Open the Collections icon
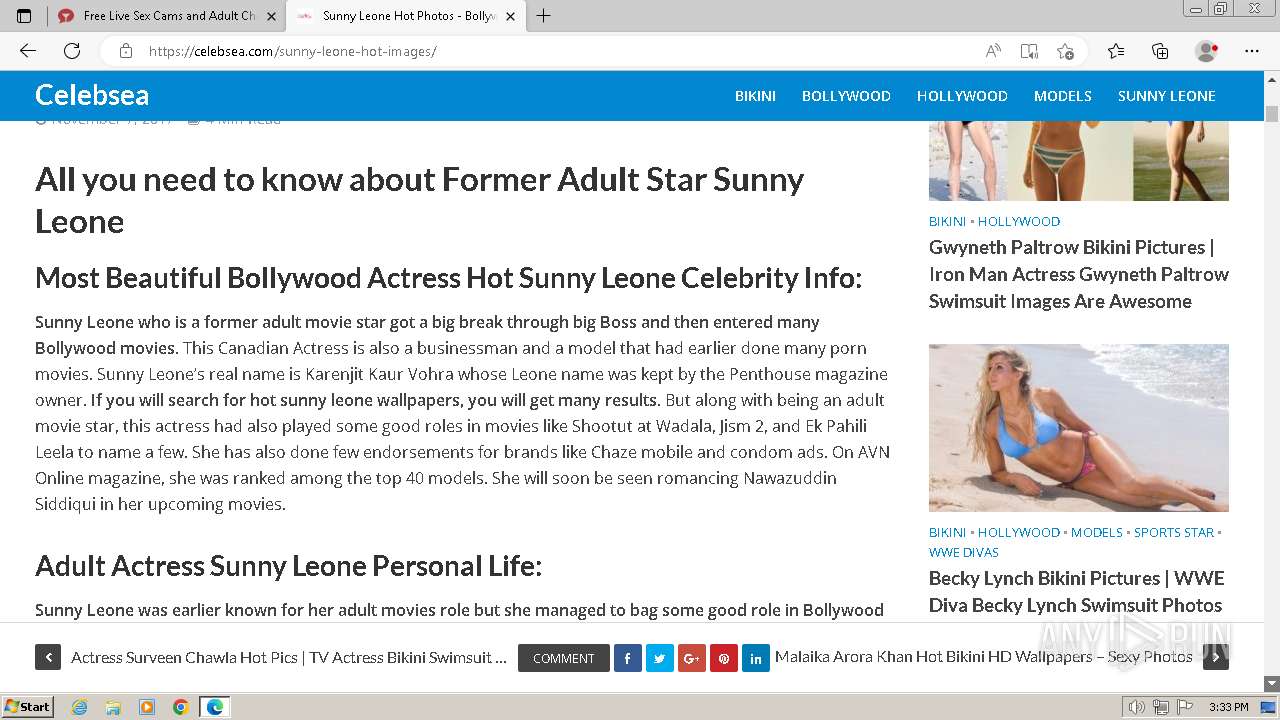 pos(1160,51)
